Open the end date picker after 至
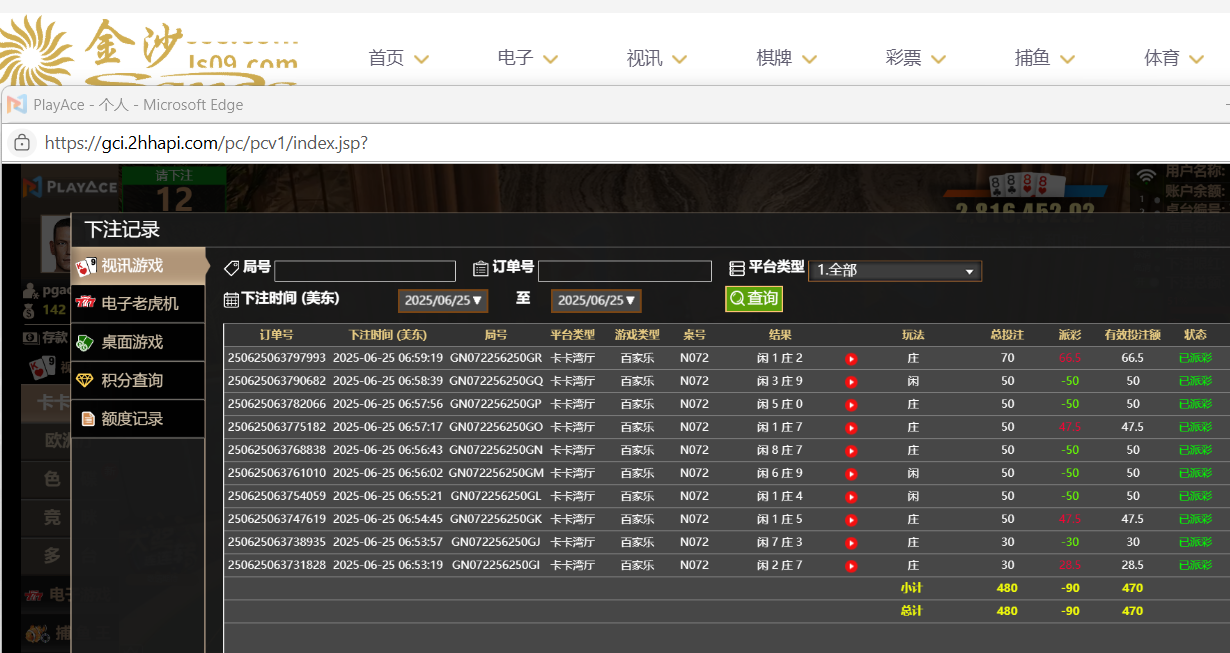The height and width of the screenshot is (653, 1230). (595, 300)
